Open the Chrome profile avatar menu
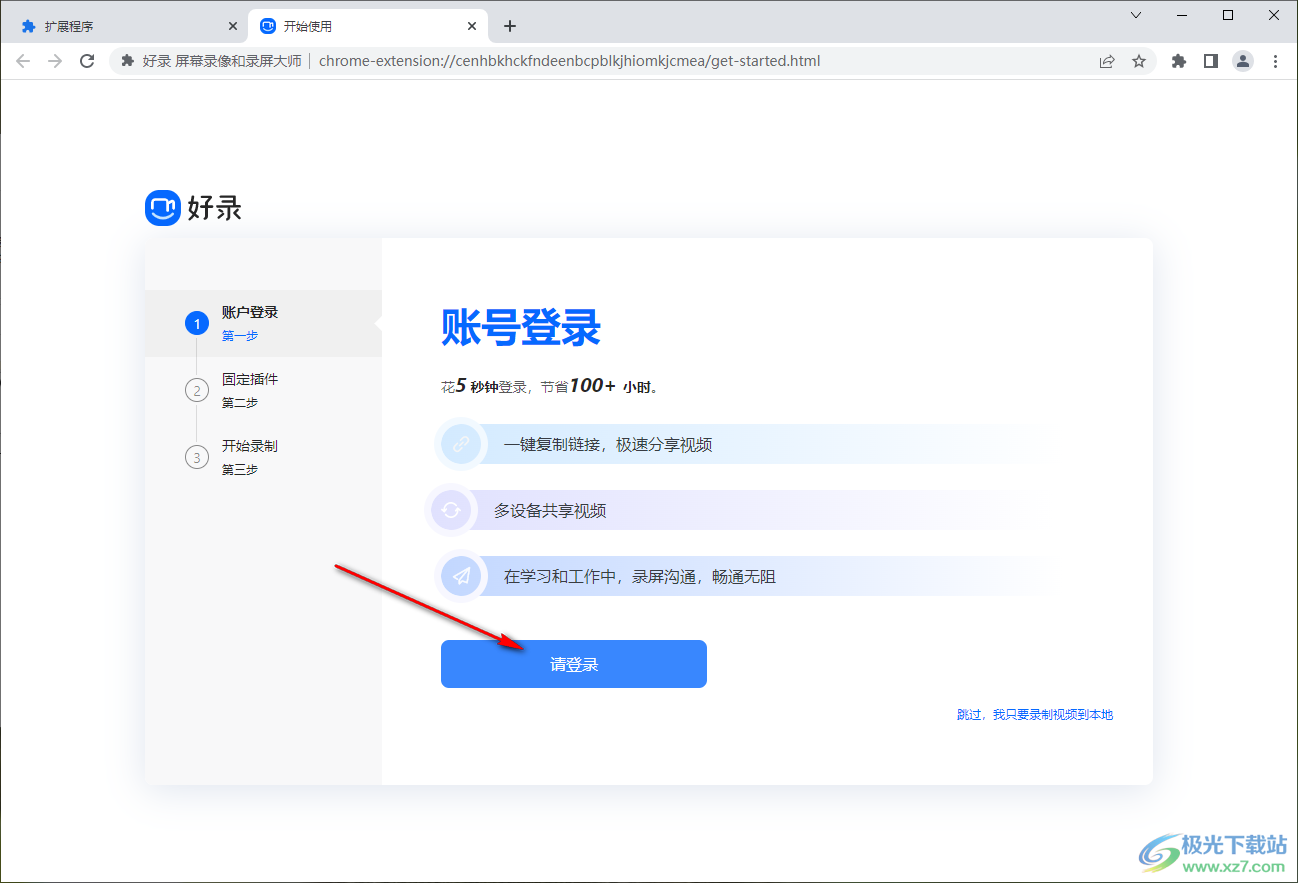Screen dimensions: 1298x883 coord(1243,61)
